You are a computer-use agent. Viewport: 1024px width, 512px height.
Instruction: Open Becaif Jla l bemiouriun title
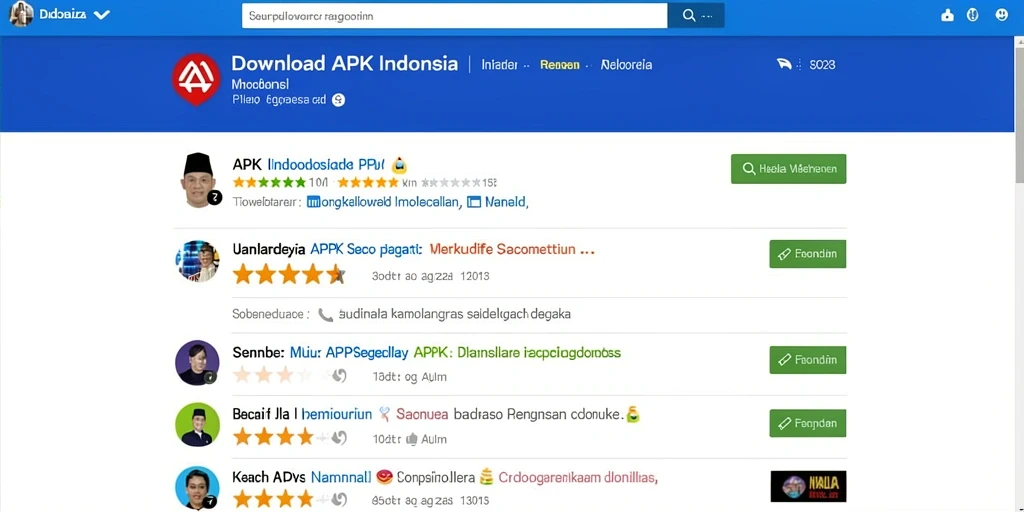(x=302, y=414)
